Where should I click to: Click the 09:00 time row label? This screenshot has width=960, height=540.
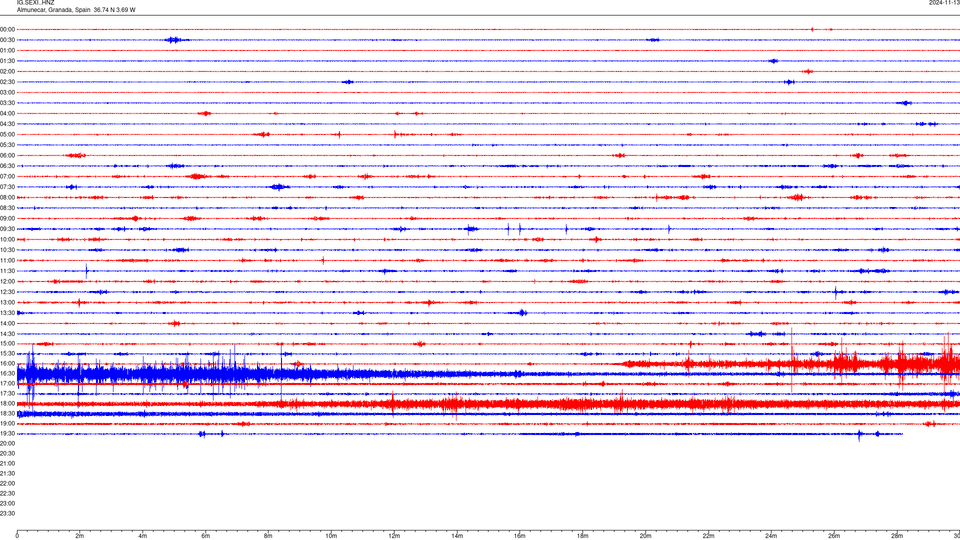(7, 219)
